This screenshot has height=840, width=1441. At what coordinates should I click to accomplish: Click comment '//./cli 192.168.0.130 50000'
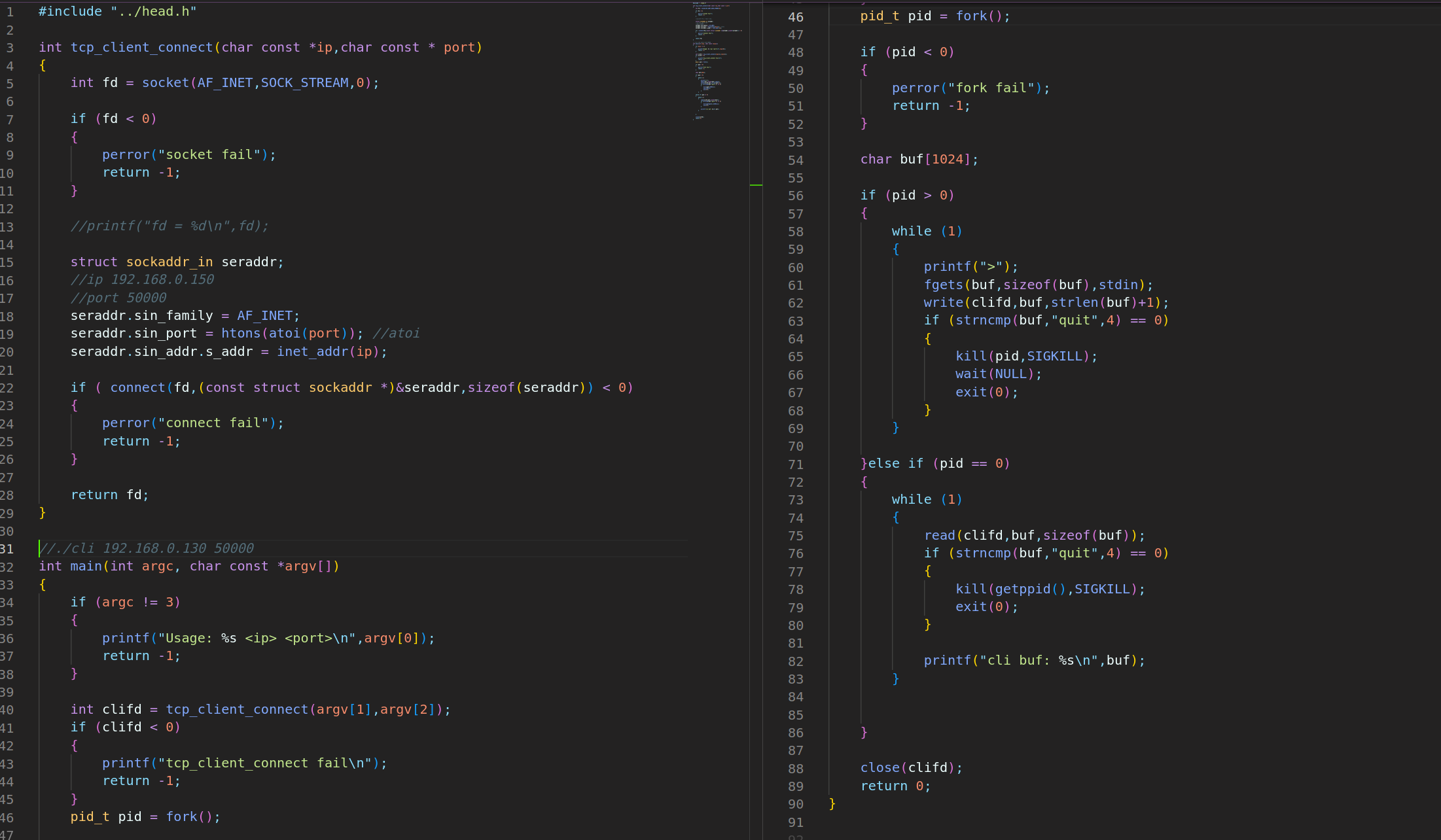[146, 548]
